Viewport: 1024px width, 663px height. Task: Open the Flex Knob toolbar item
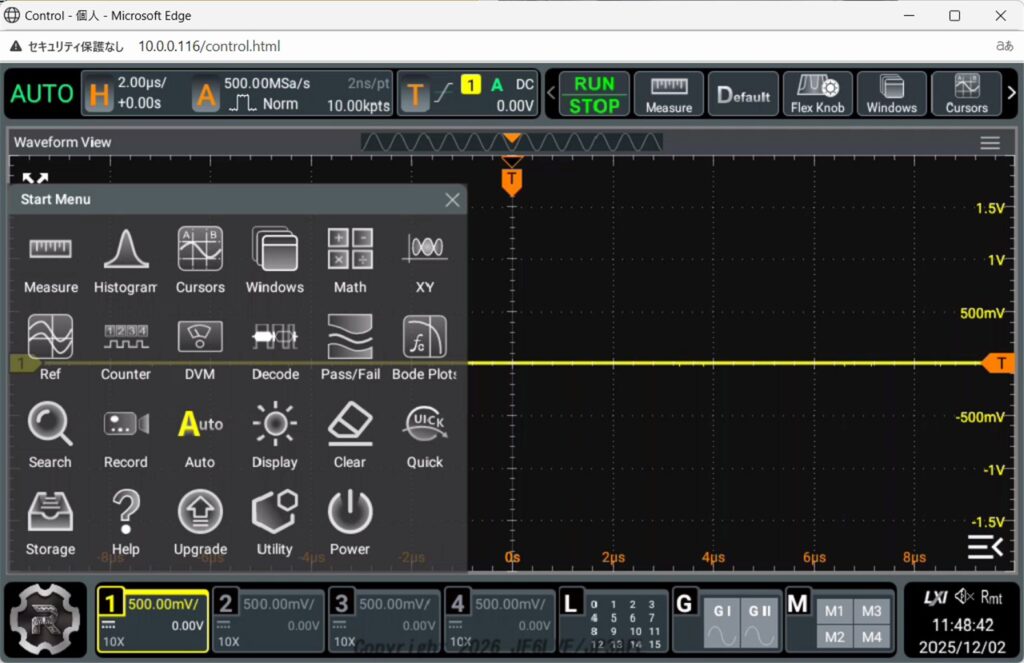click(817, 94)
